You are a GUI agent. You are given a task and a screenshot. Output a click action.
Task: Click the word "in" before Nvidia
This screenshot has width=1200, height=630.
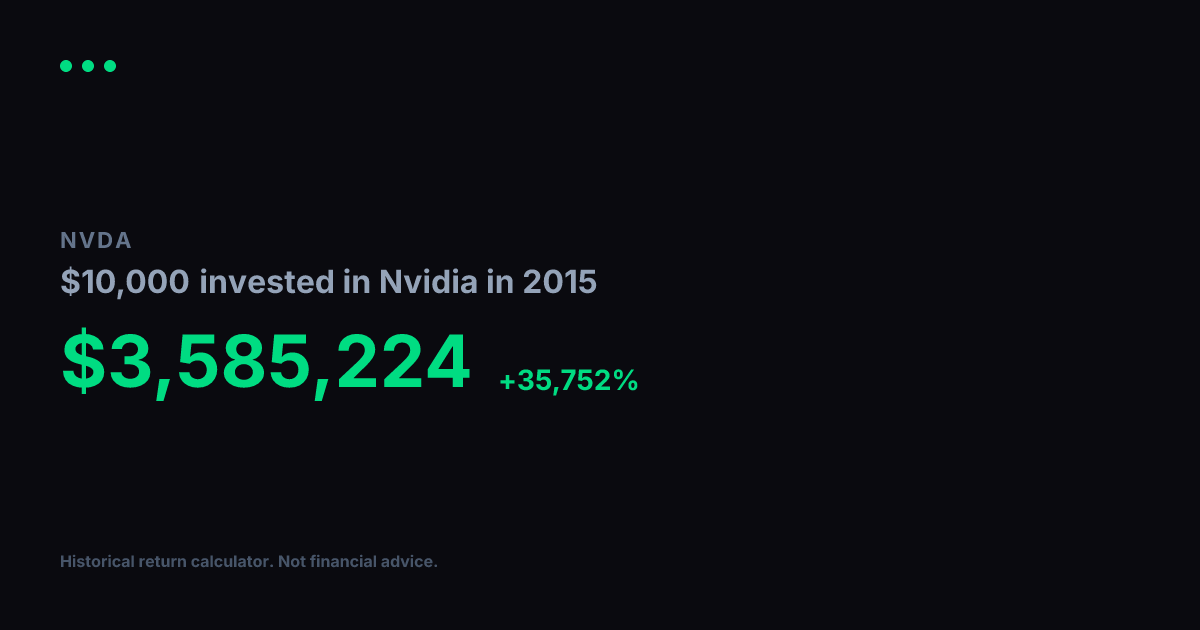[x=357, y=282]
